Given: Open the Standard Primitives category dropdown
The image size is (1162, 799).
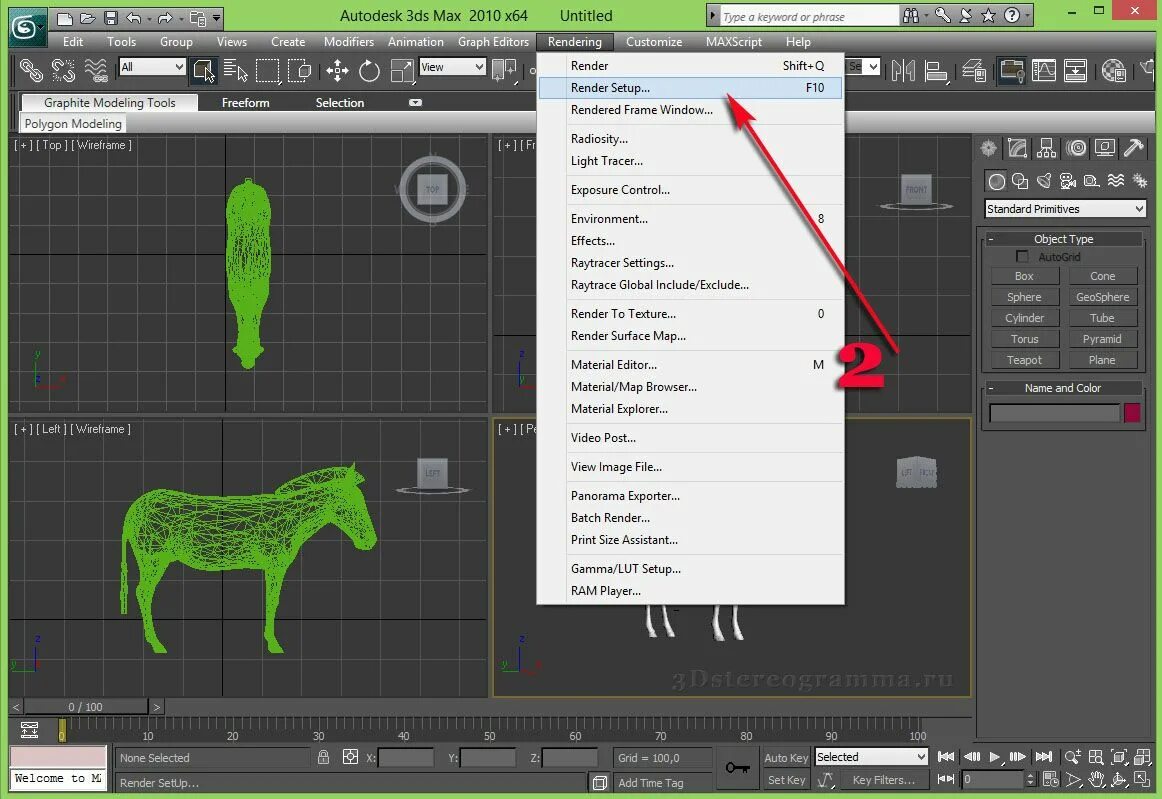Looking at the screenshot, I should pyautogui.click(x=1065, y=209).
